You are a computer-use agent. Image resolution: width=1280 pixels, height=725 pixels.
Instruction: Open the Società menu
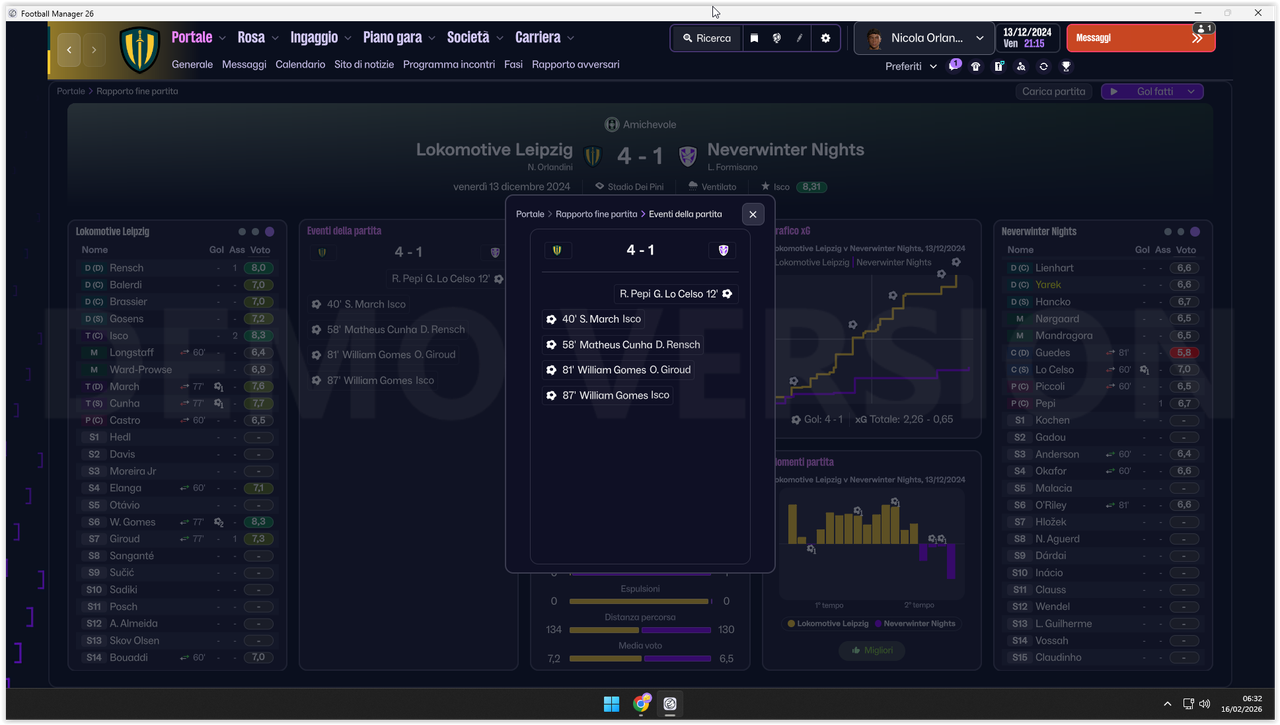coord(468,37)
